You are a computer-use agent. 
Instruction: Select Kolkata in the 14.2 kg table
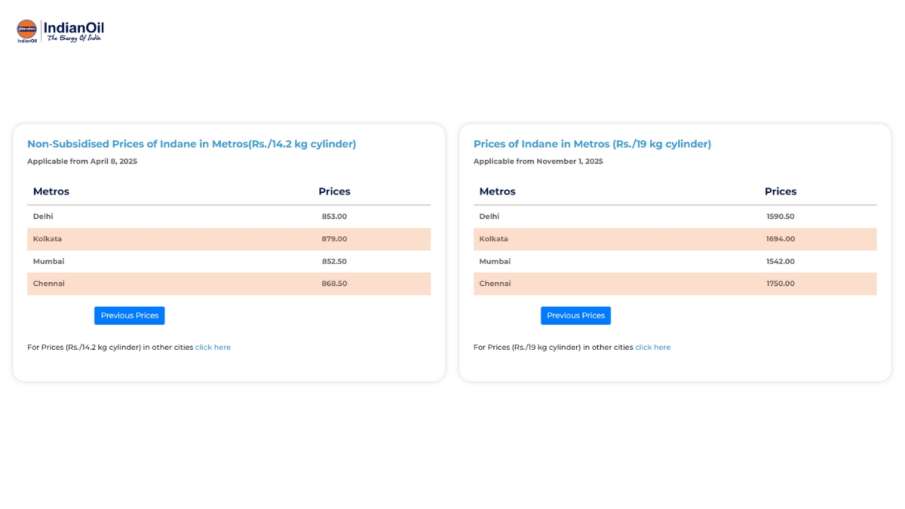47,239
